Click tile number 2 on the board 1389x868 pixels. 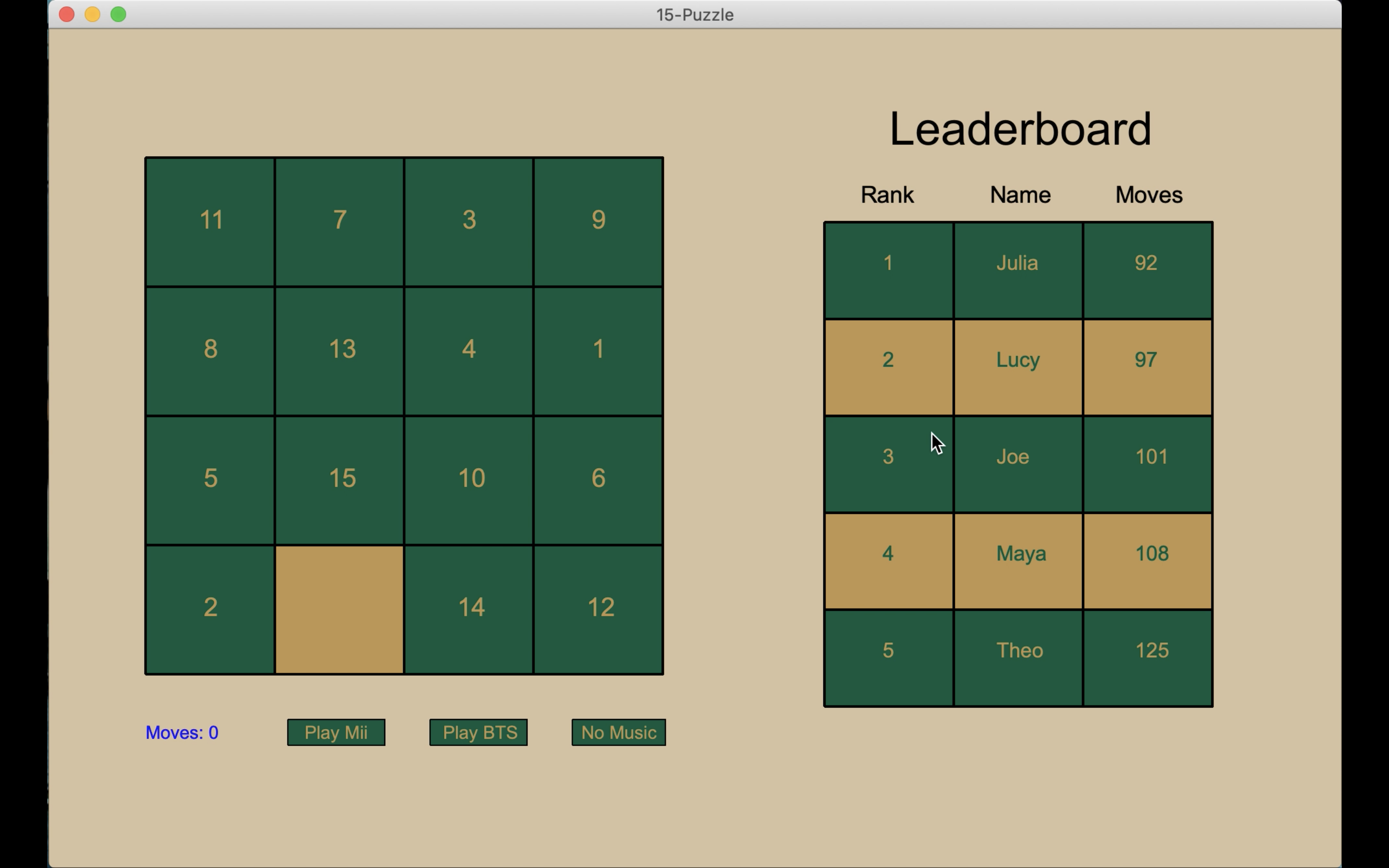click(210, 609)
